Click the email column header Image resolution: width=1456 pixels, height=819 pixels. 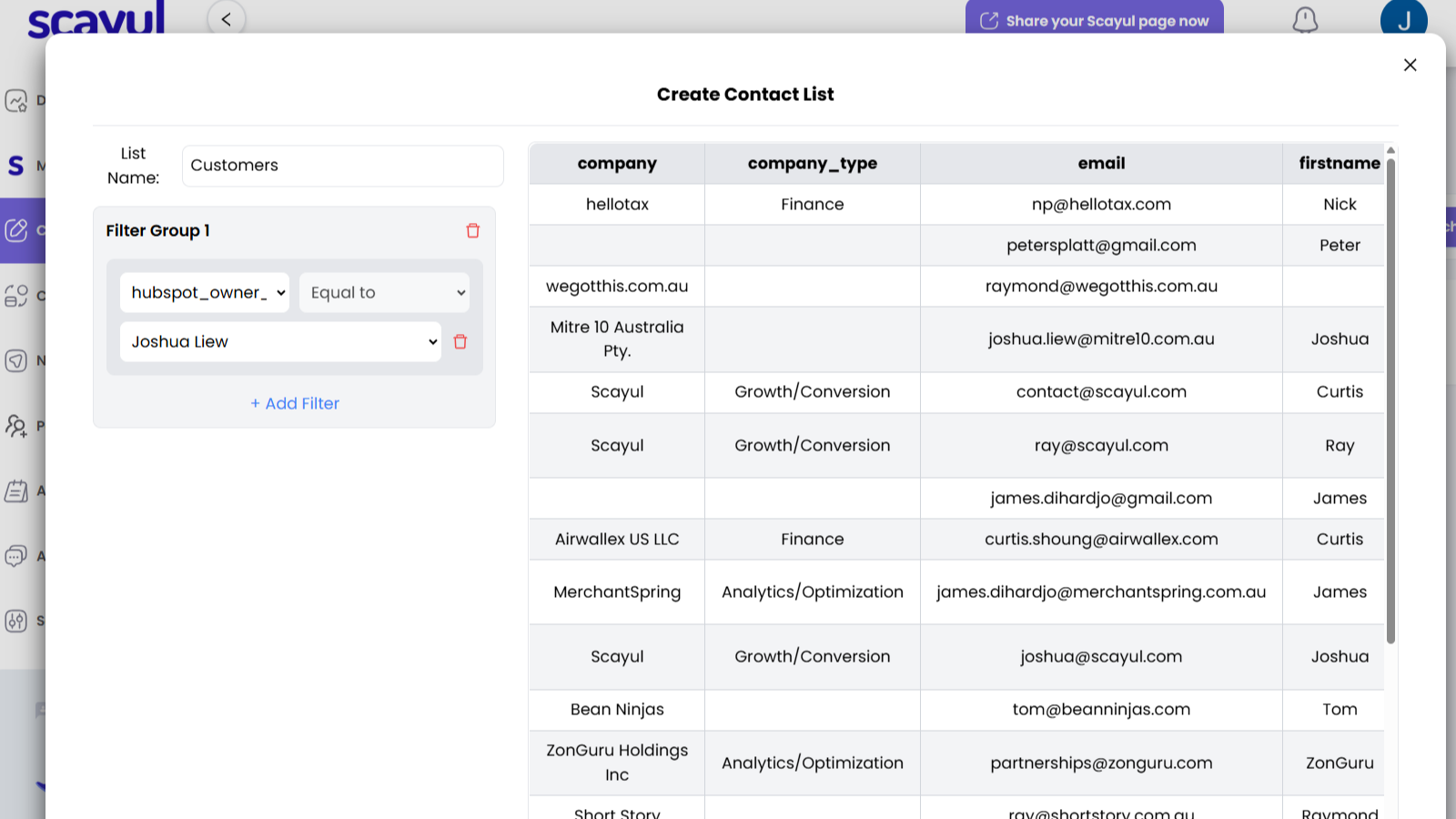(x=1101, y=164)
